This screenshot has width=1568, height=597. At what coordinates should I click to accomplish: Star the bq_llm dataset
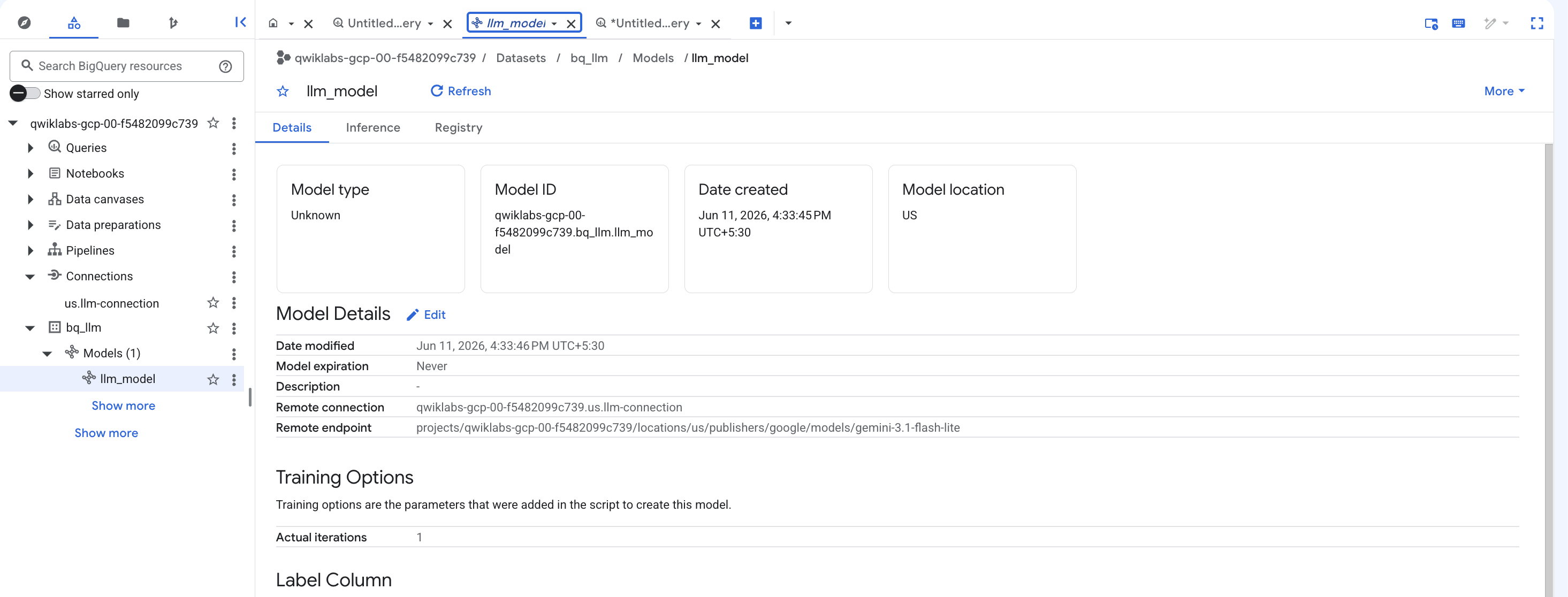[x=213, y=328]
